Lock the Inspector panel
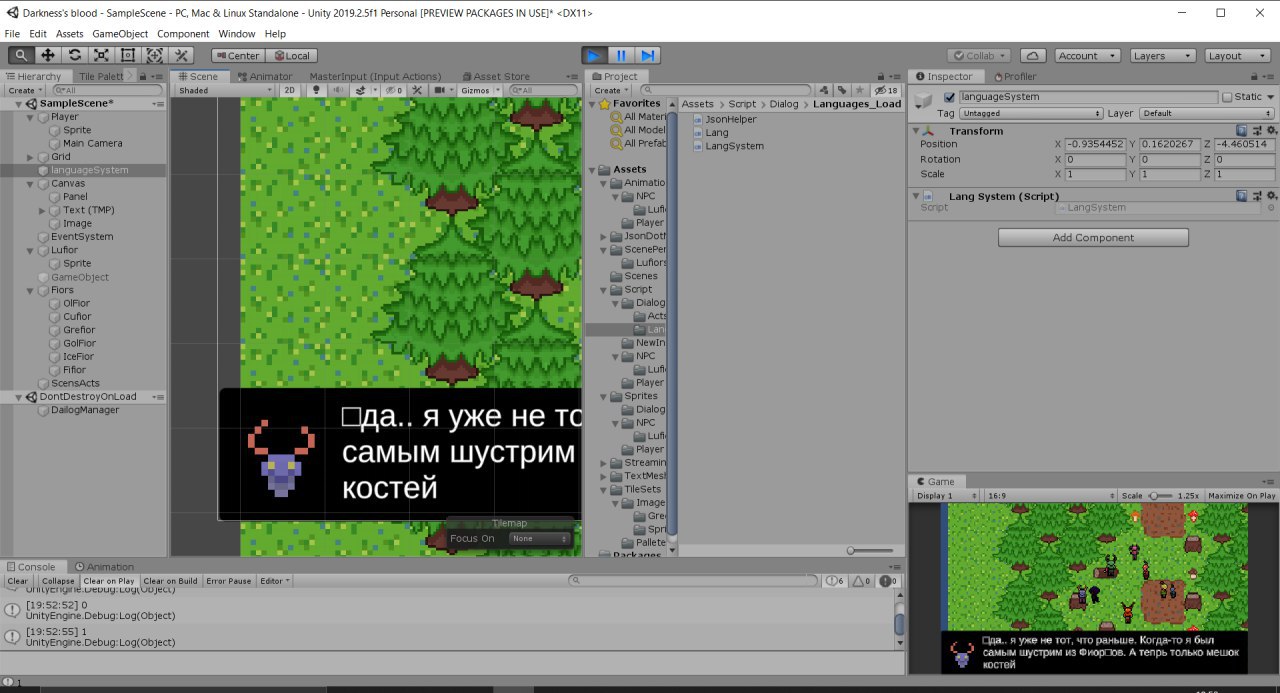 point(1254,76)
